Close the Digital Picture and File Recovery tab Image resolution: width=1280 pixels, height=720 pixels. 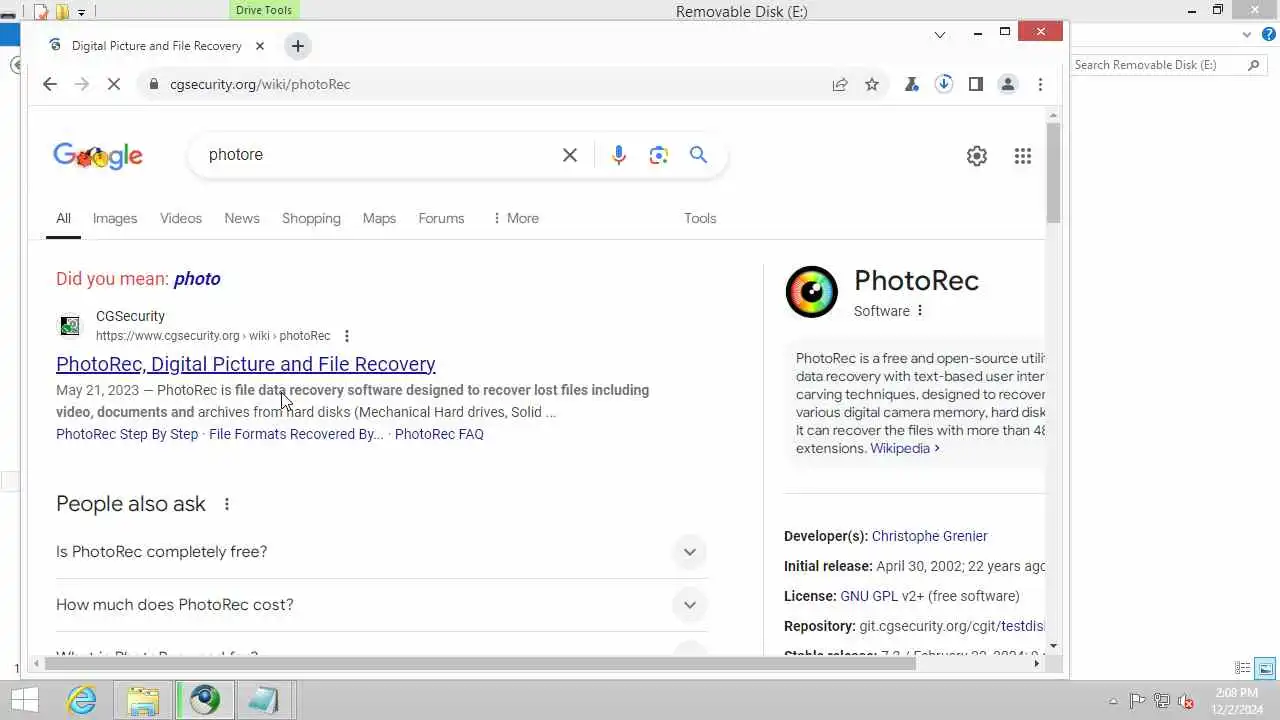(260, 46)
